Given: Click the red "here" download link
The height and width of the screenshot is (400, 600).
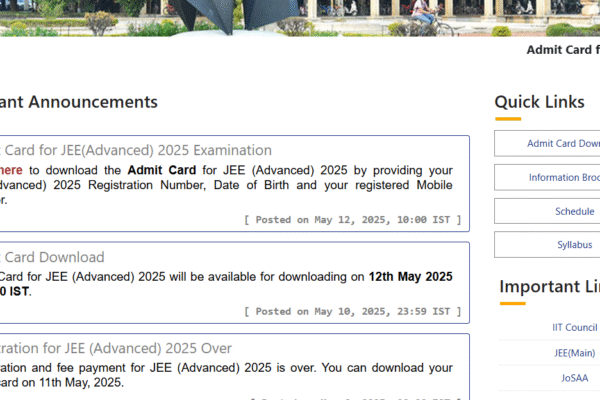Looking at the screenshot, I should point(11,170).
